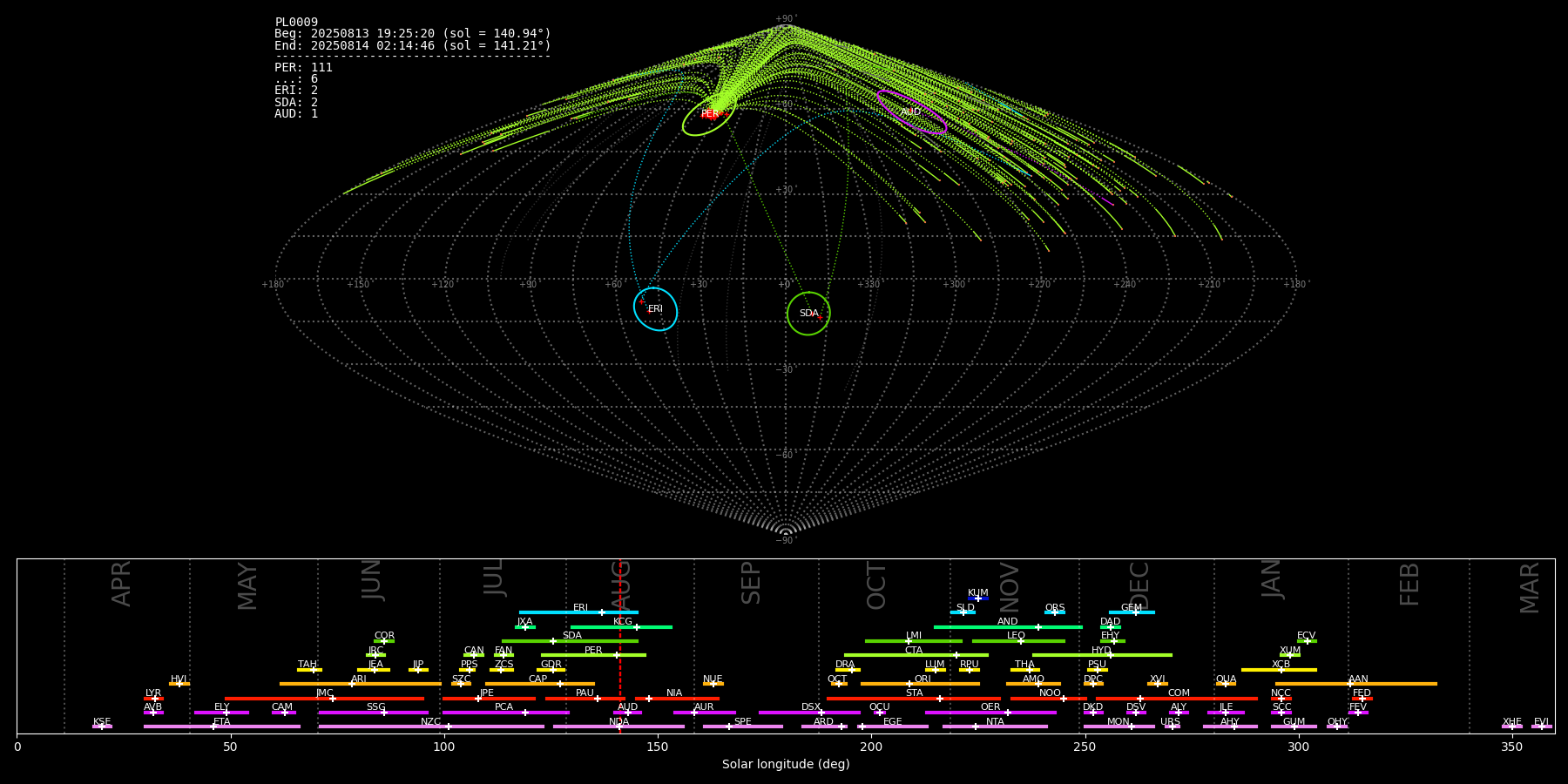Click the 200 tick label on longitude axis
The width and height of the screenshot is (1568, 784).
click(x=871, y=747)
